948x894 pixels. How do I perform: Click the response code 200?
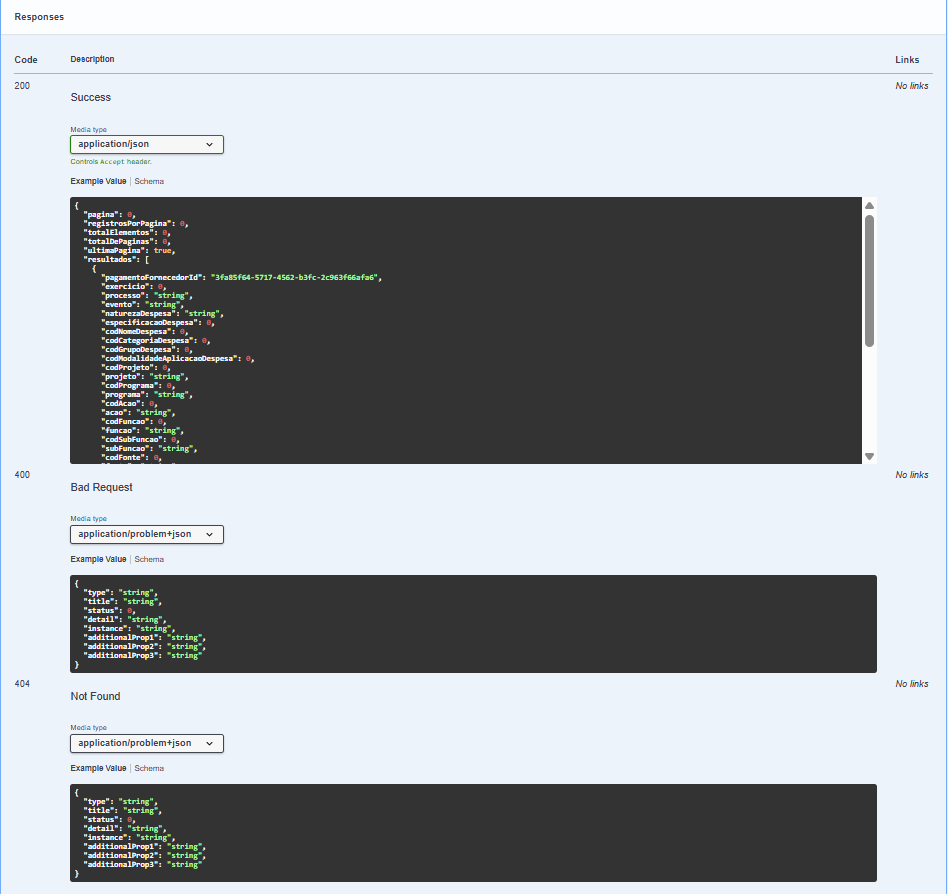click(x=22, y=86)
